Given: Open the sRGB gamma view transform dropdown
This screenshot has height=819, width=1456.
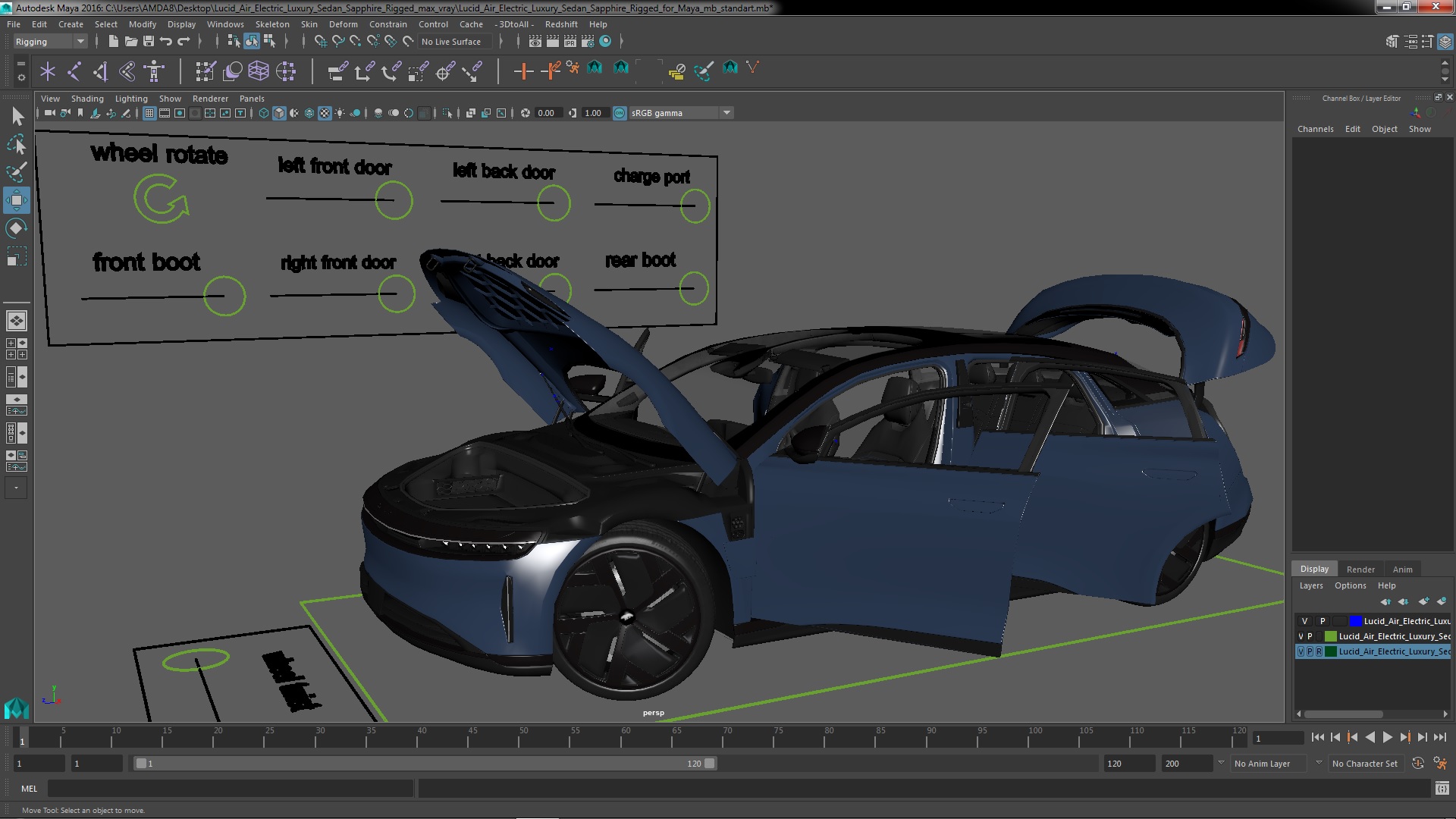Looking at the screenshot, I should [681, 113].
